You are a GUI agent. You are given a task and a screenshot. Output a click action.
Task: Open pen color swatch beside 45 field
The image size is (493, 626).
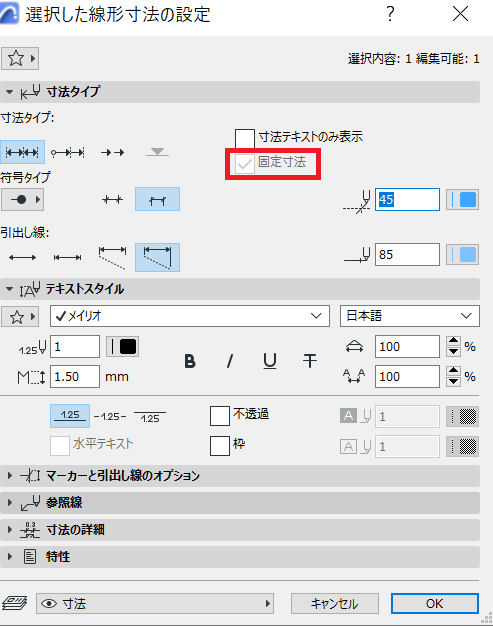point(462,199)
